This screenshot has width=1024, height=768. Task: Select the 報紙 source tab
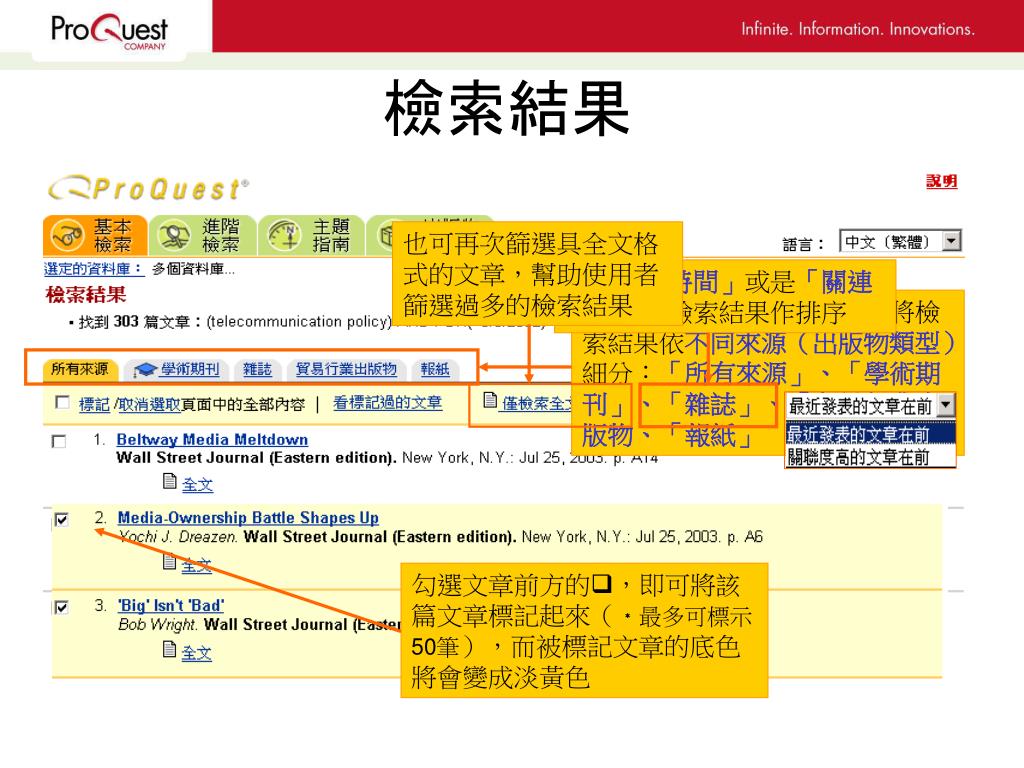[x=435, y=370]
